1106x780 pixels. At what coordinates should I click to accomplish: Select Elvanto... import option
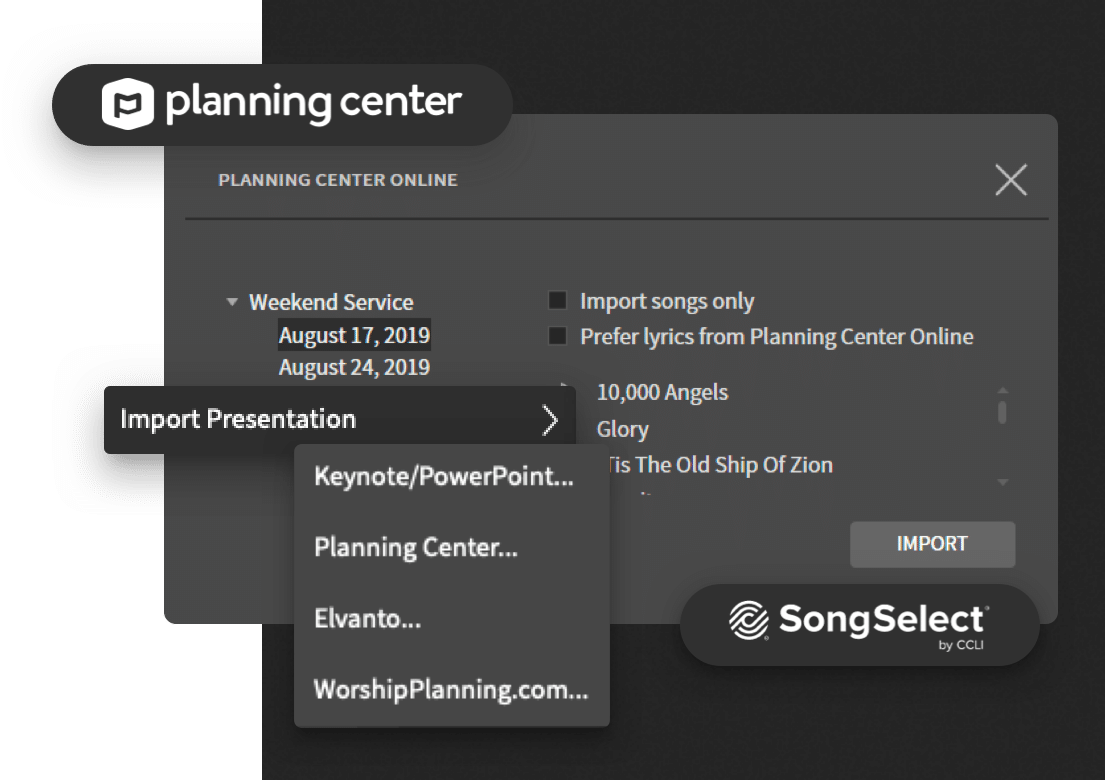coord(367,618)
